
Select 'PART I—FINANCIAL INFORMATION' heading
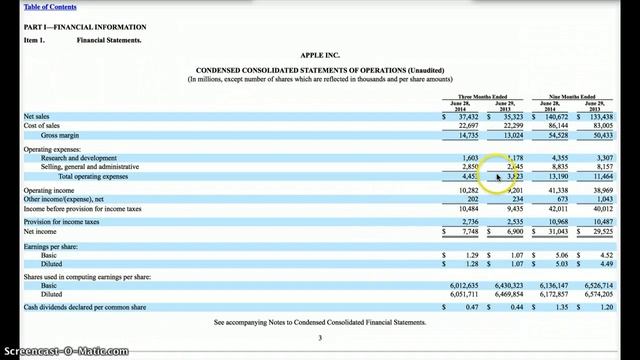[85, 27]
